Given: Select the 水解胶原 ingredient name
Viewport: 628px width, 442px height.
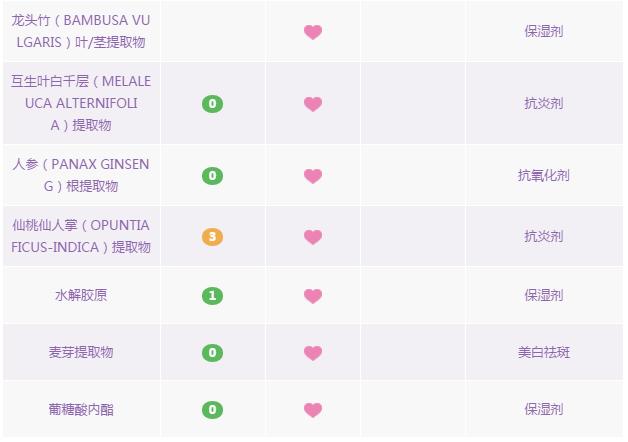Looking at the screenshot, I should tap(81, 296).
